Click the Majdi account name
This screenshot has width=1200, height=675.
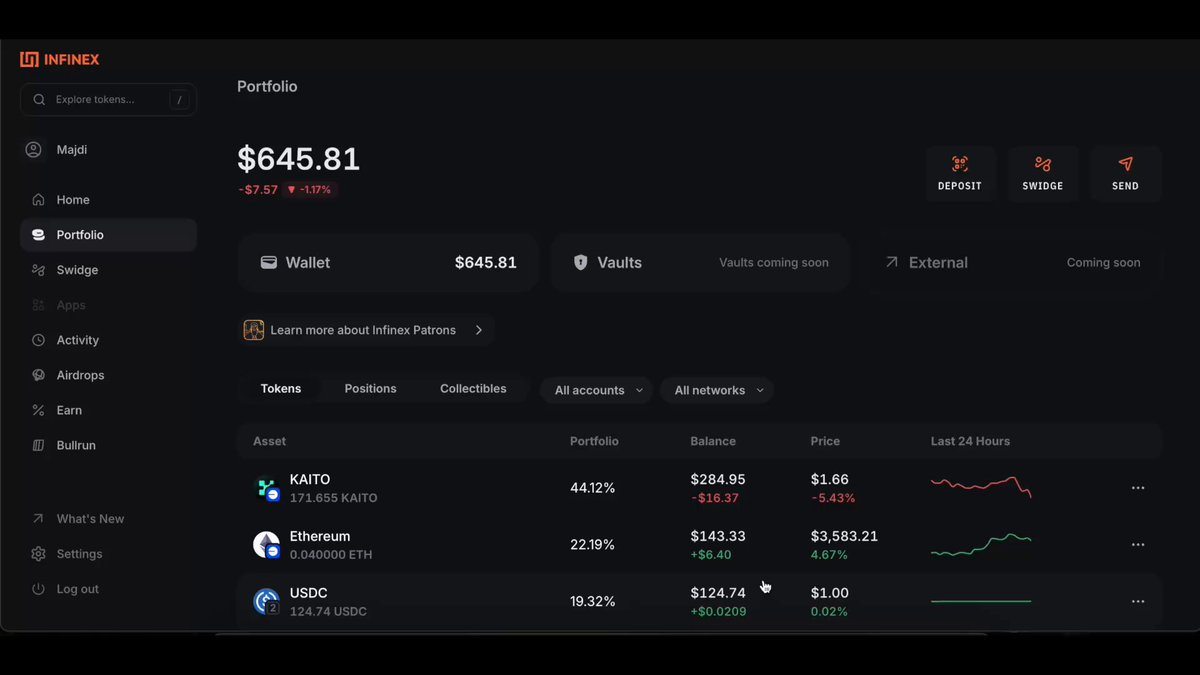click(x=71, y=150)
